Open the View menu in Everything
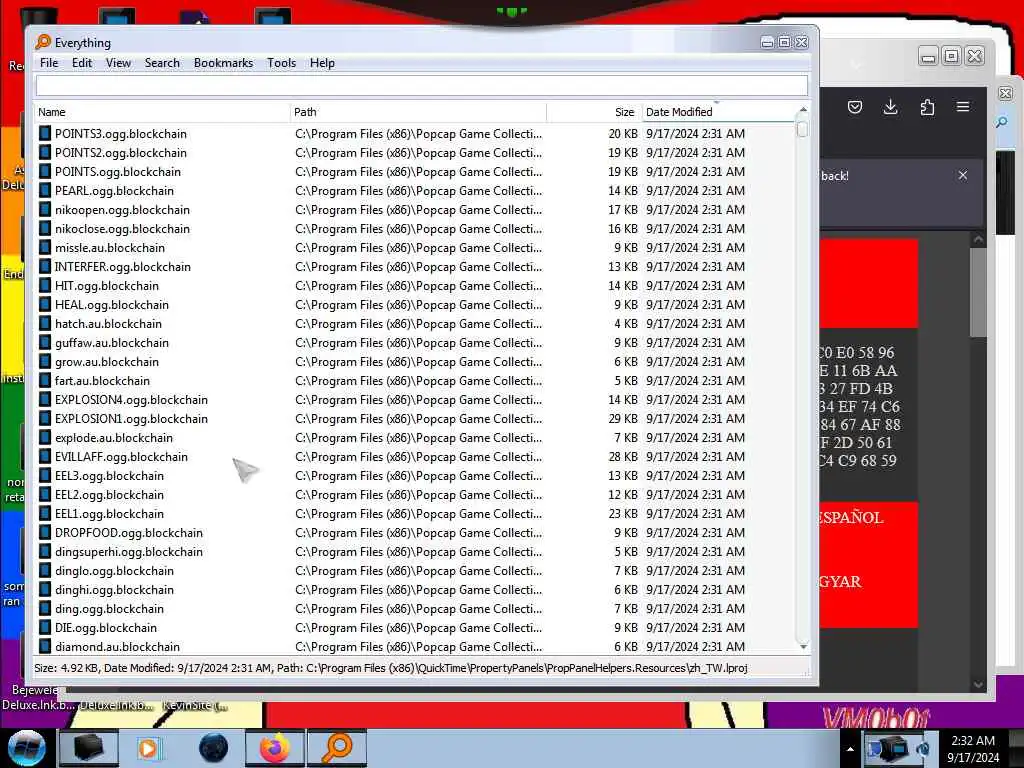 (118, 63)
